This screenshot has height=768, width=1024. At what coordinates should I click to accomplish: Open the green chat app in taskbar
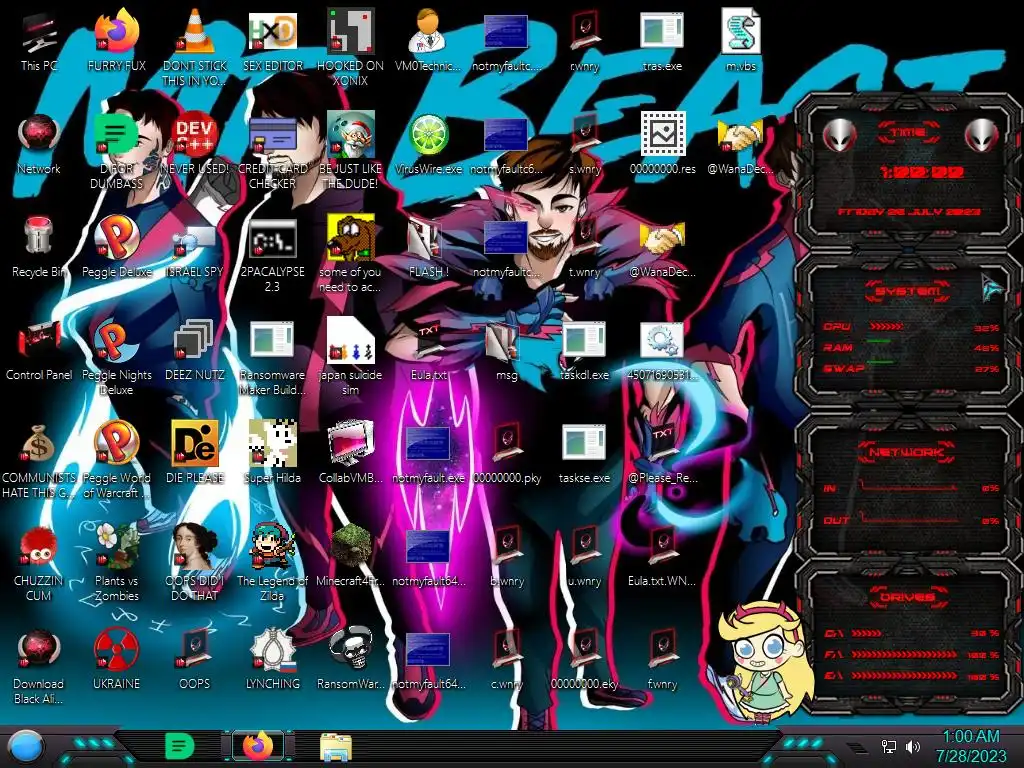[180, 746]
